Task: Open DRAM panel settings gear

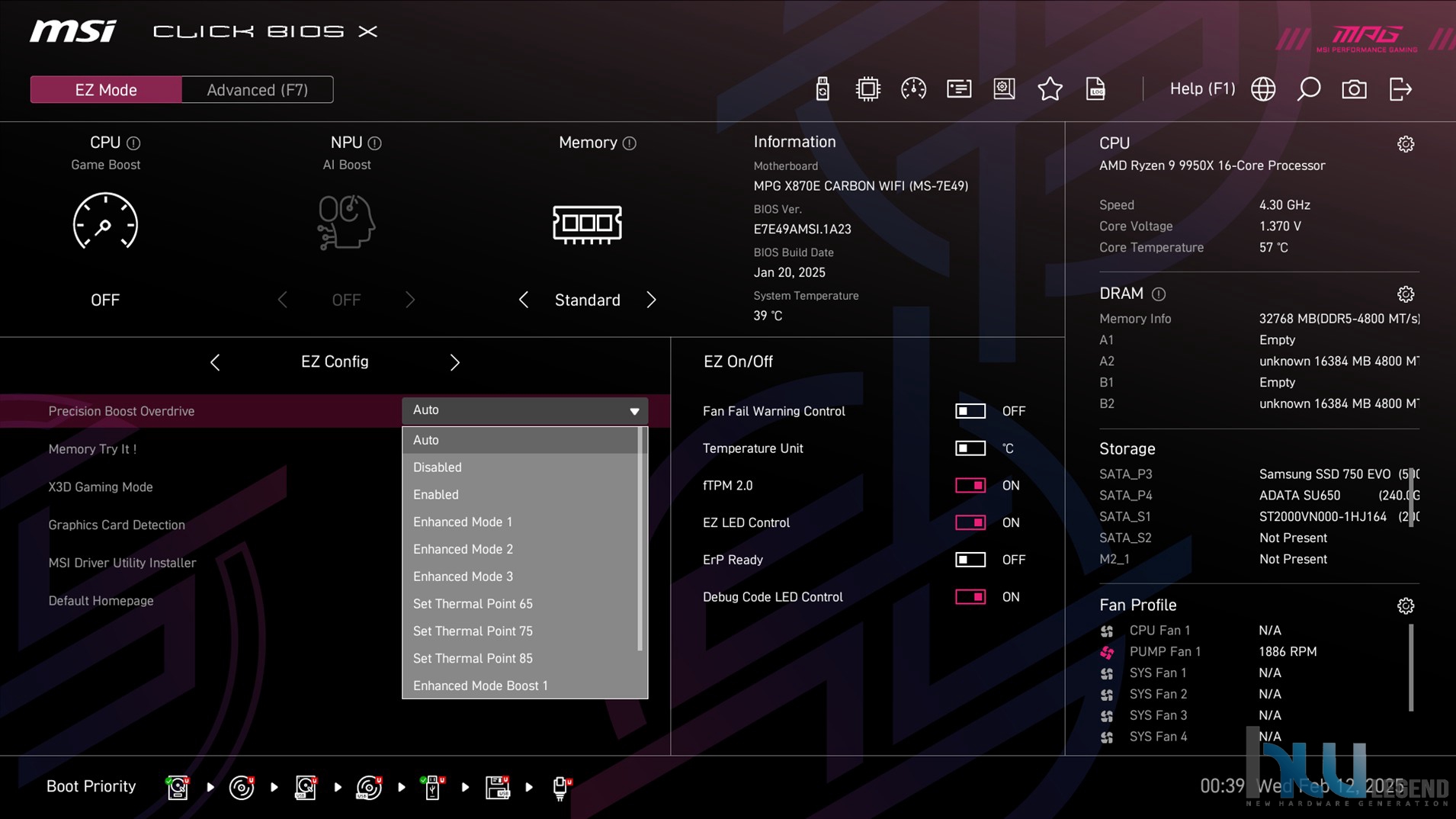Action: click(1406, 294)
